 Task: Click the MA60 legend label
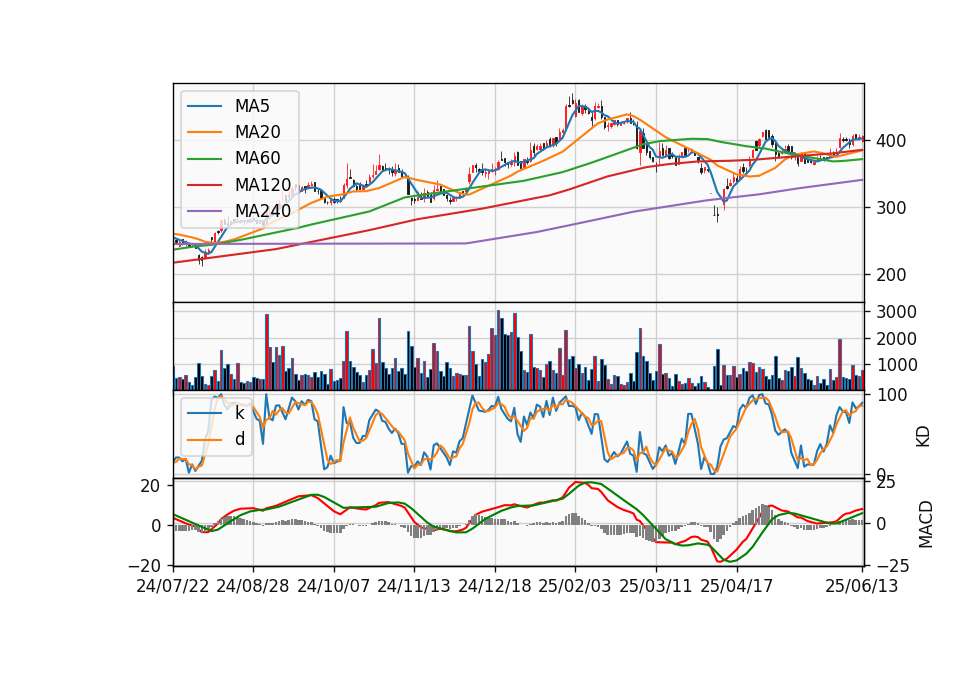coord(257,158)
